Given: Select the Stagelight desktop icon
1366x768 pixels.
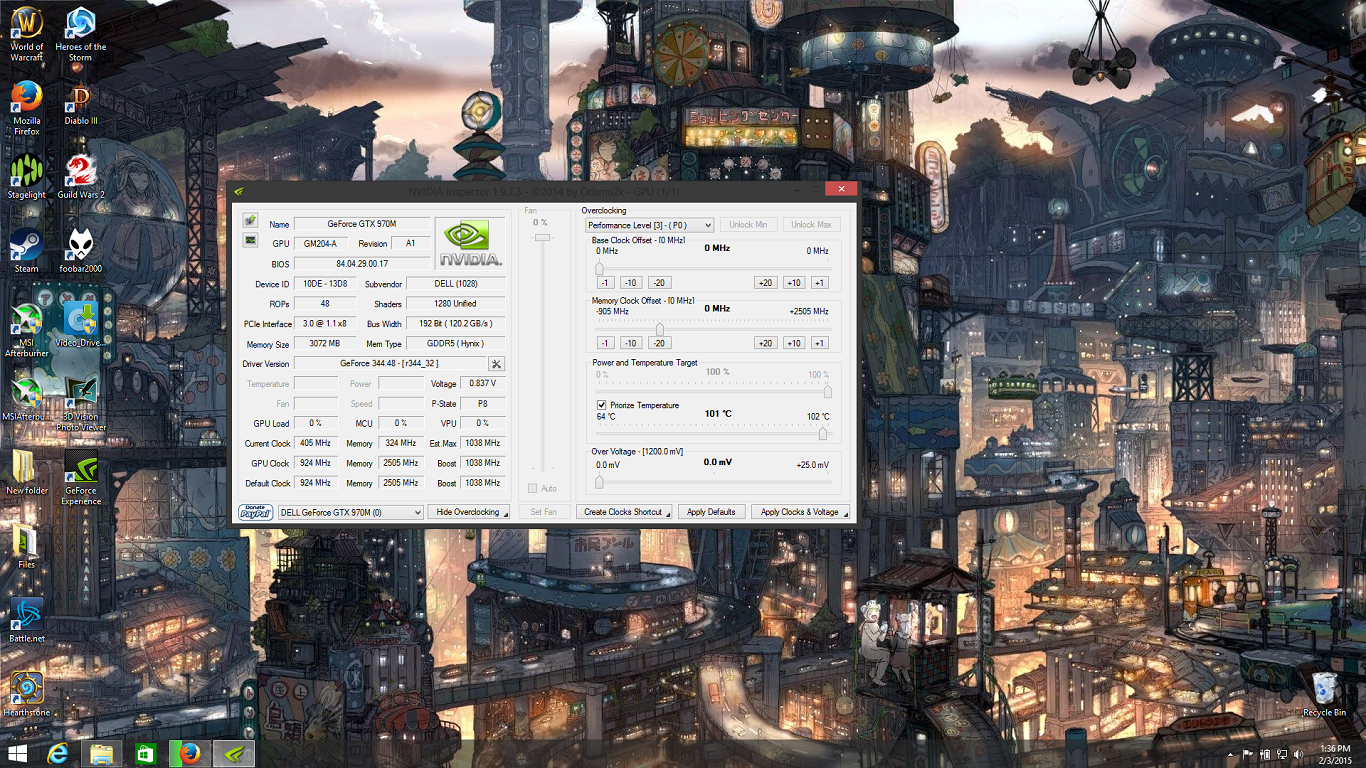Looking at the screenshot, I should [27, 178].
